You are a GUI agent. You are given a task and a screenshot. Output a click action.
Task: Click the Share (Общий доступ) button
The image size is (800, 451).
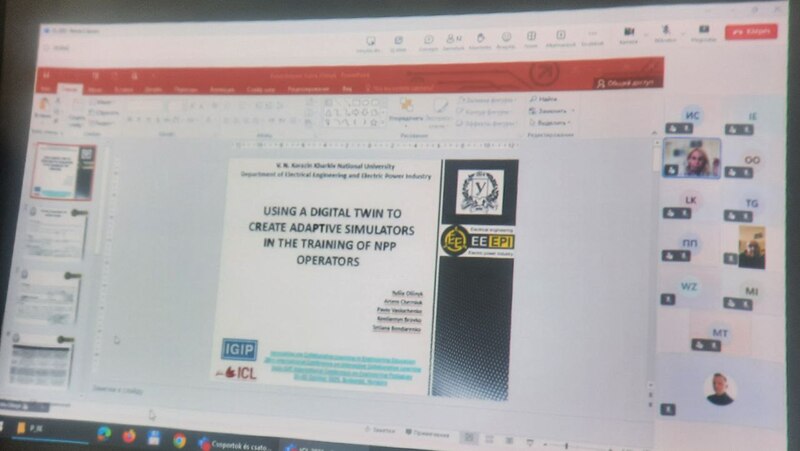627,83
